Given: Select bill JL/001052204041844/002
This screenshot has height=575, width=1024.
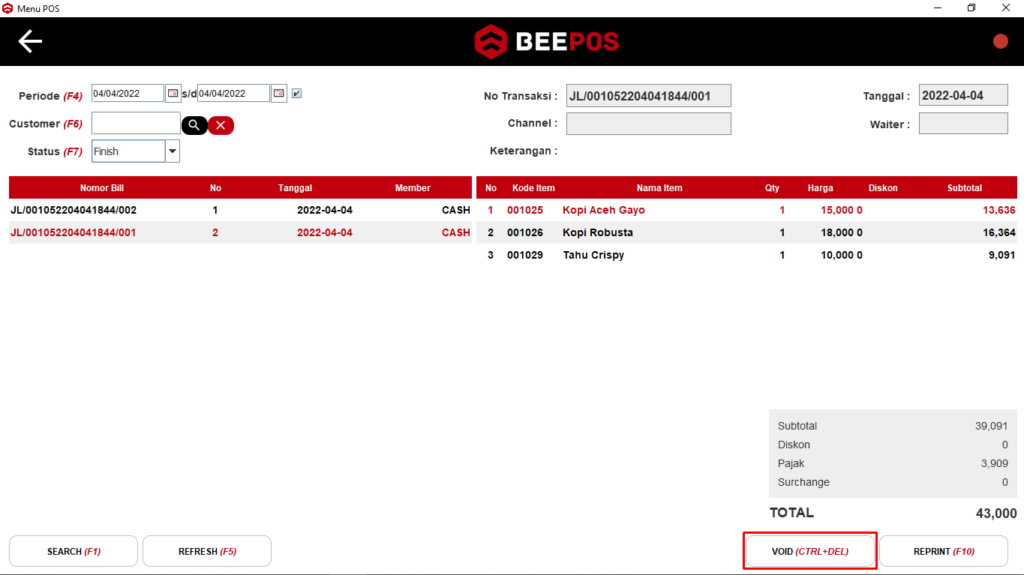Looking at the screenshot, I should 240,210.
